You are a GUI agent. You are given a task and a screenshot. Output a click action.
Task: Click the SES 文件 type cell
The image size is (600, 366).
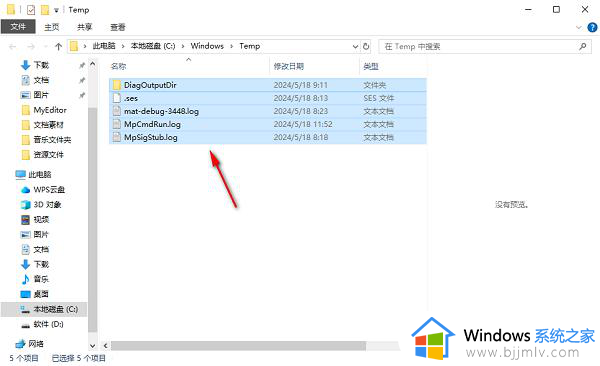pos(378,98)
